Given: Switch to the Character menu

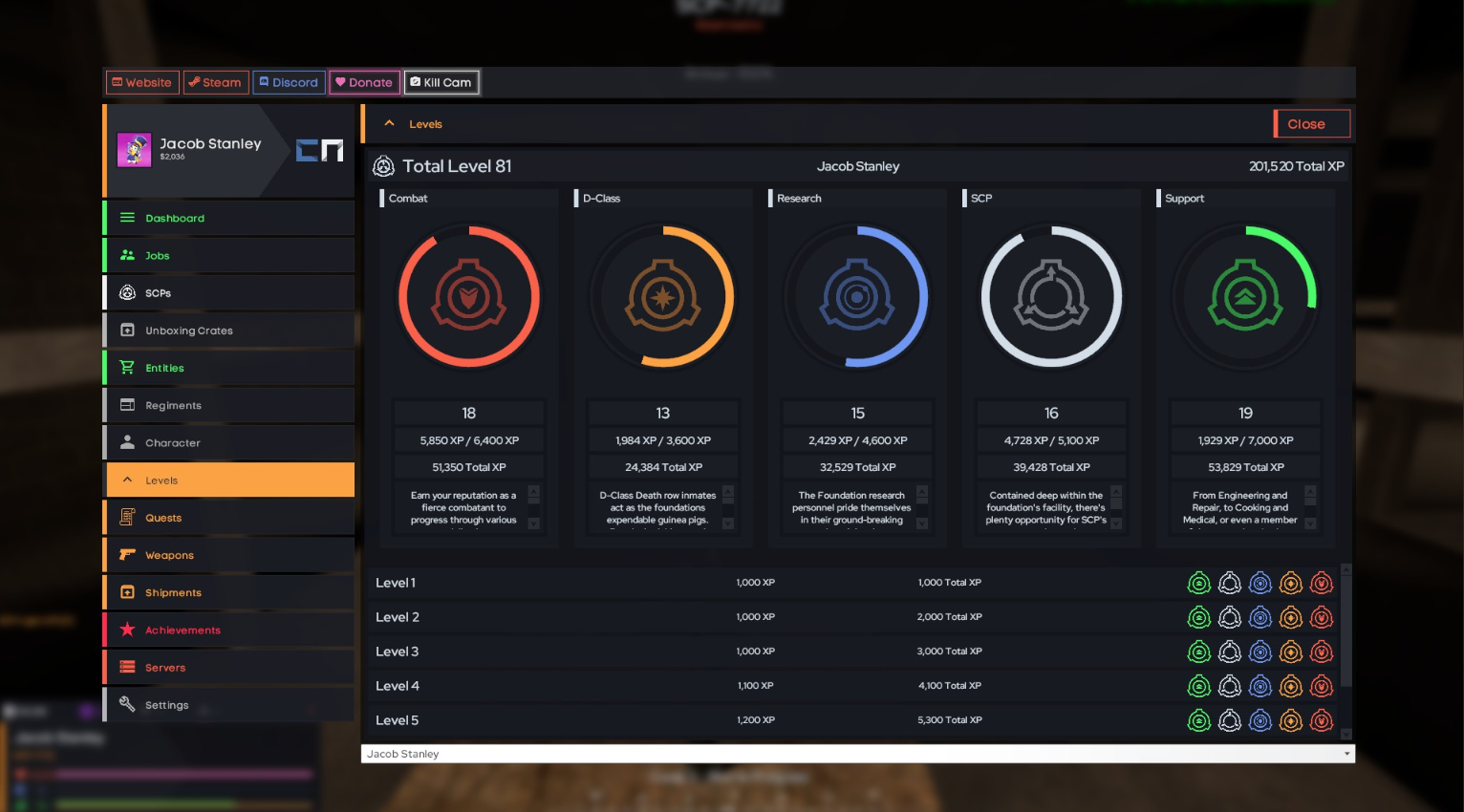Looking at the screenshot, I should pos(229,443).
